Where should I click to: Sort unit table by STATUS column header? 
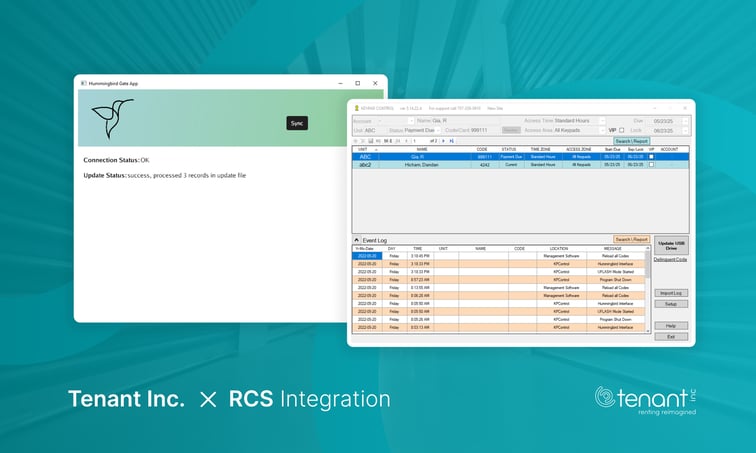(x=509, y=149)
